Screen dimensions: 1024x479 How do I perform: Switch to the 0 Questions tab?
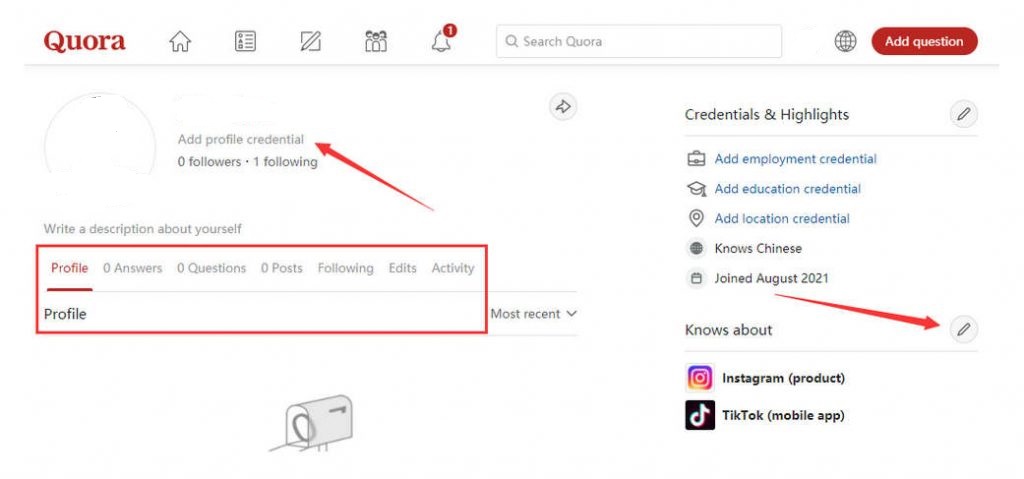tap(211, 268)
